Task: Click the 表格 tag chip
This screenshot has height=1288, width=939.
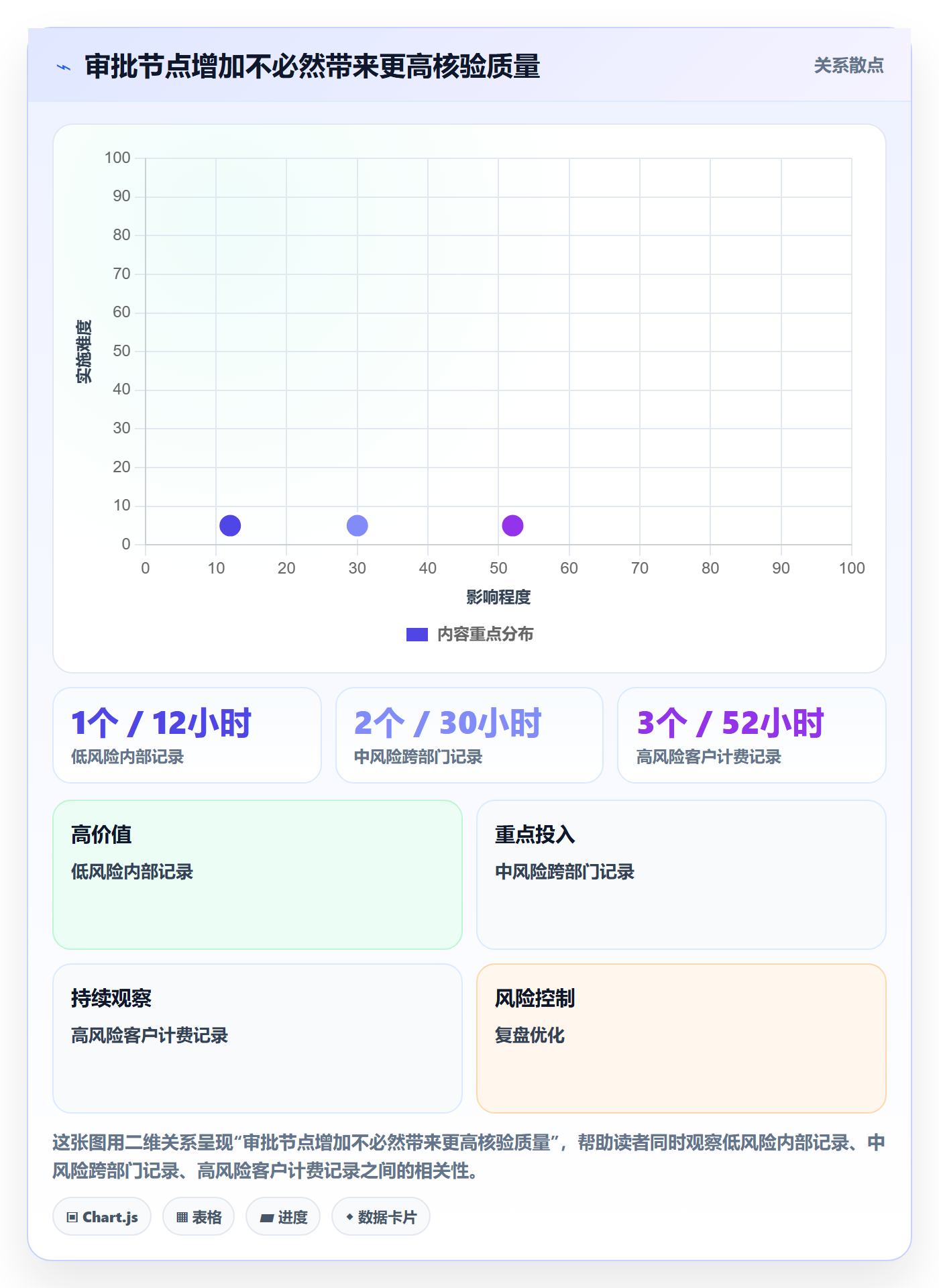Action: pyautogui.click(x=199, y=1217)
